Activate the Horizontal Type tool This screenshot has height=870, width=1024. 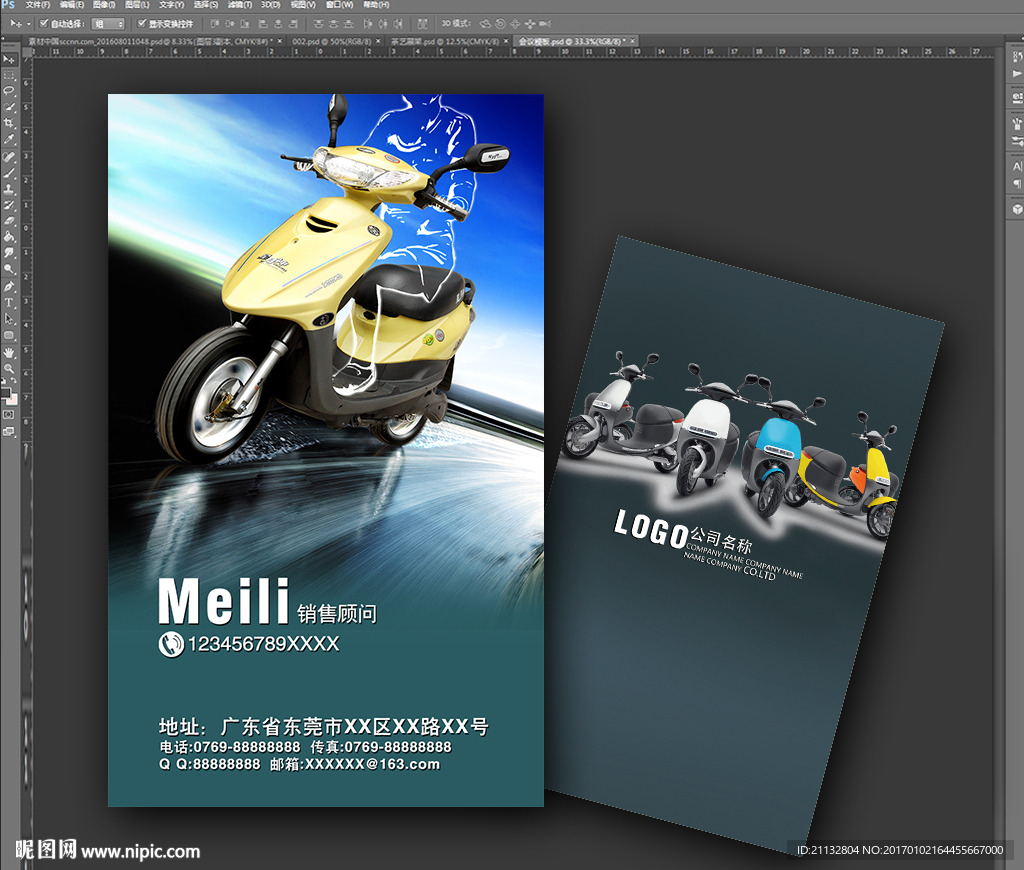9,302
